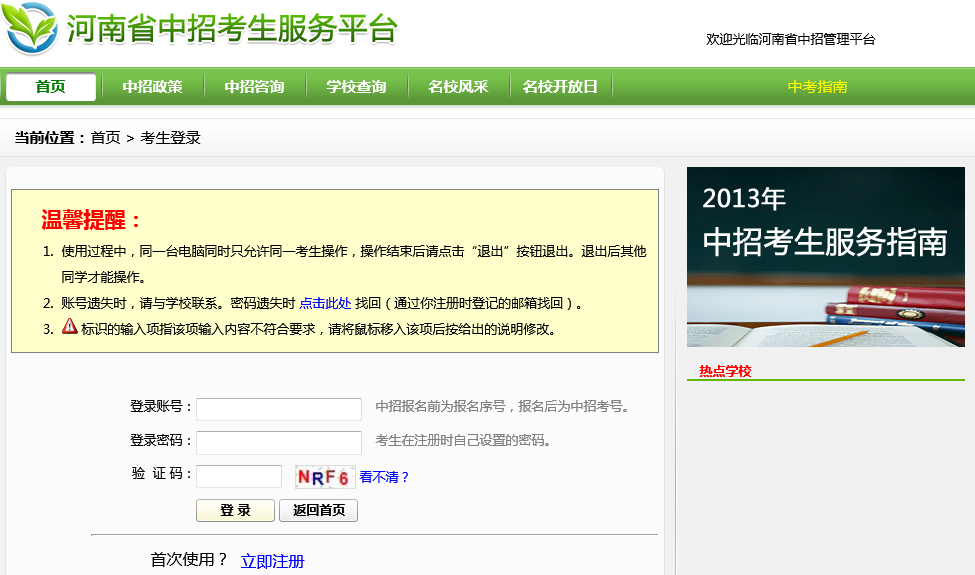The image size is (975, 575).
Task: Open 名校开放日 navigation item
Action: pos(560,87)
